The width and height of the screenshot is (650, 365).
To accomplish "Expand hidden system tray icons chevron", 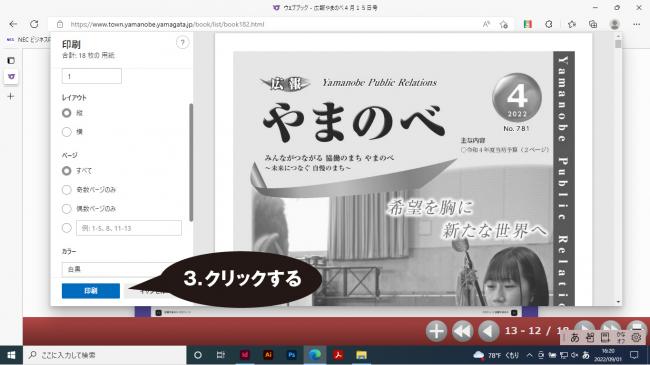I will click(x=529, y=355).
